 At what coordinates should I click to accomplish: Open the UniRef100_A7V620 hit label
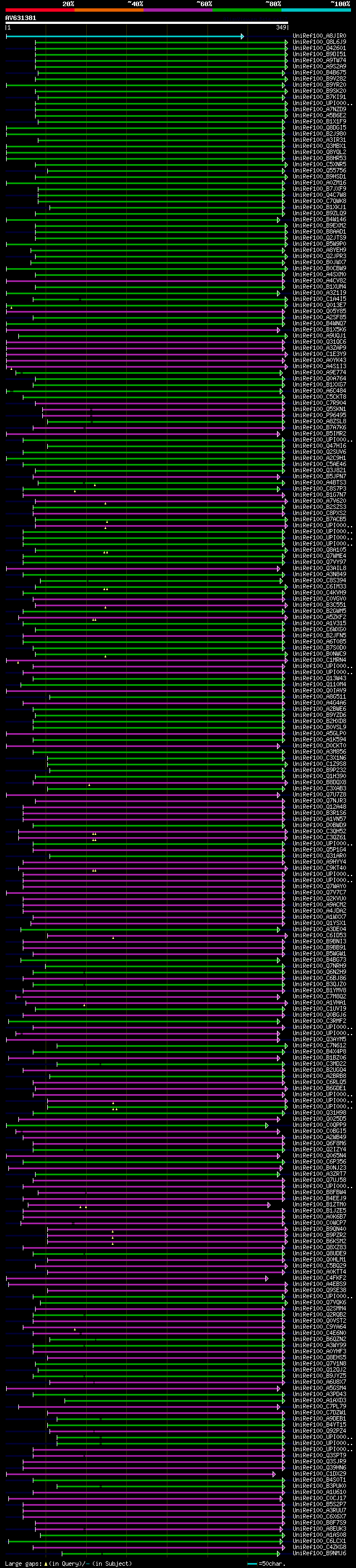(x=319, y=501)
